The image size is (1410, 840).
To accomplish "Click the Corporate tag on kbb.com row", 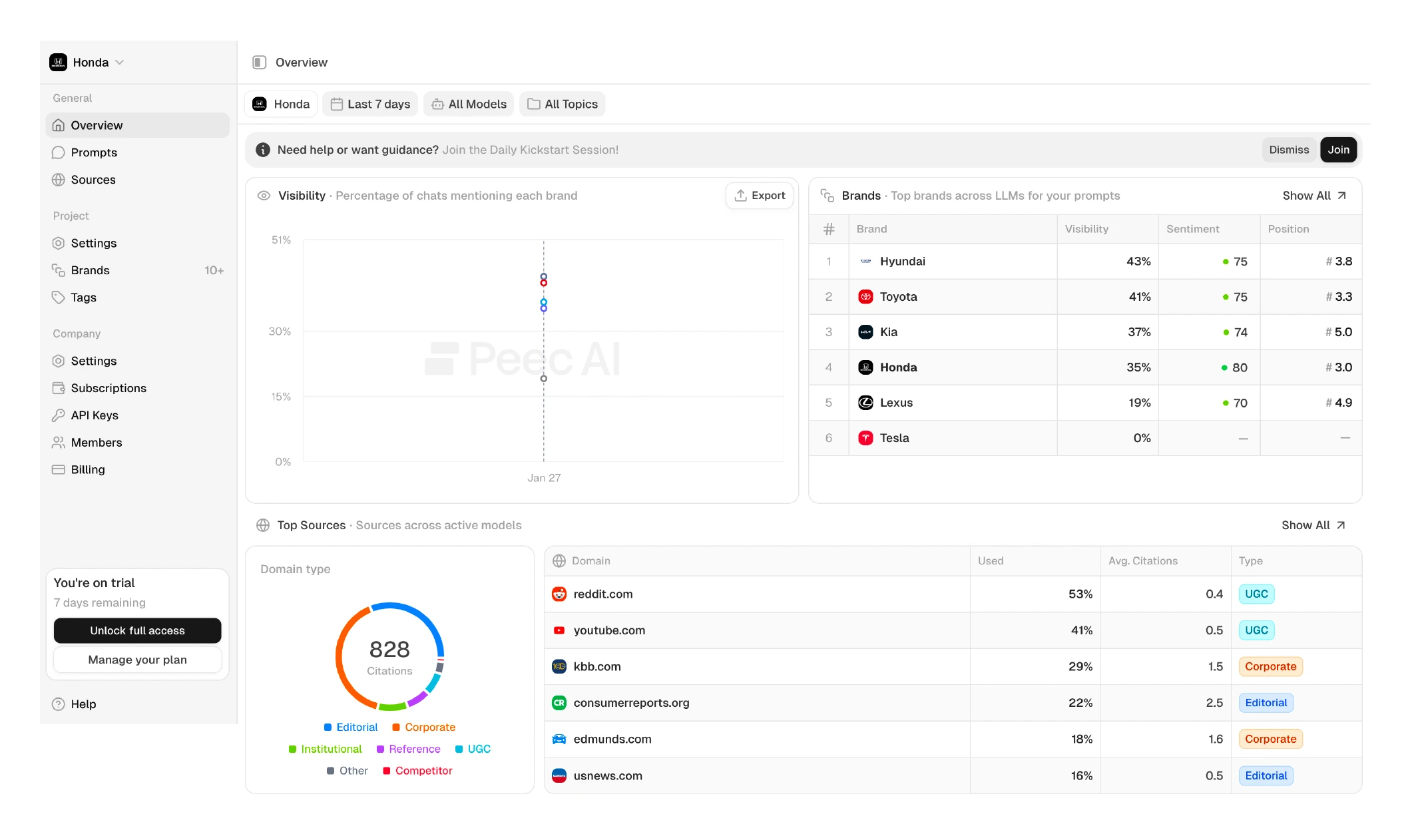I will pos(1270,666).
